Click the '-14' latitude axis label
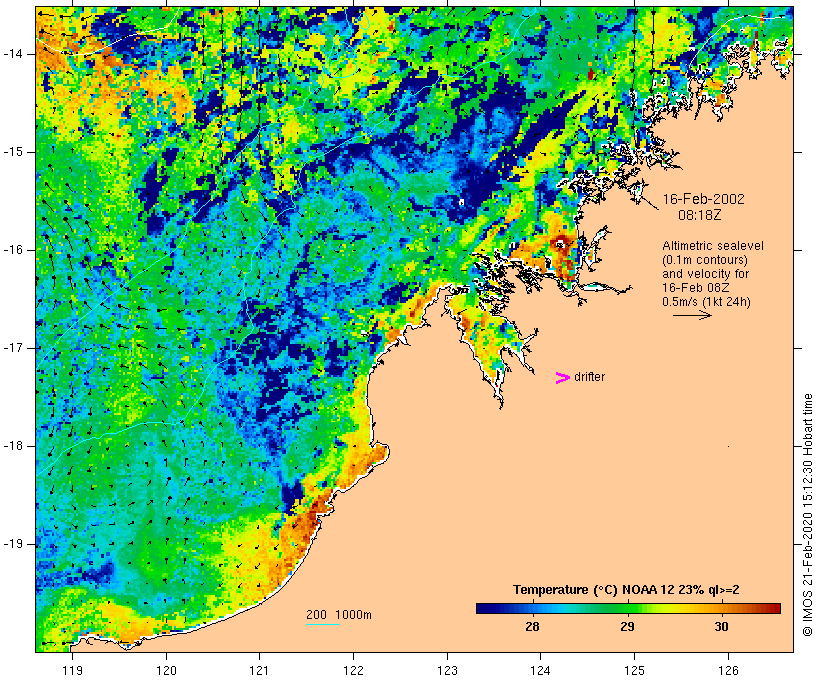The height and width of the screenshot is (680, 820). [12, 54]
